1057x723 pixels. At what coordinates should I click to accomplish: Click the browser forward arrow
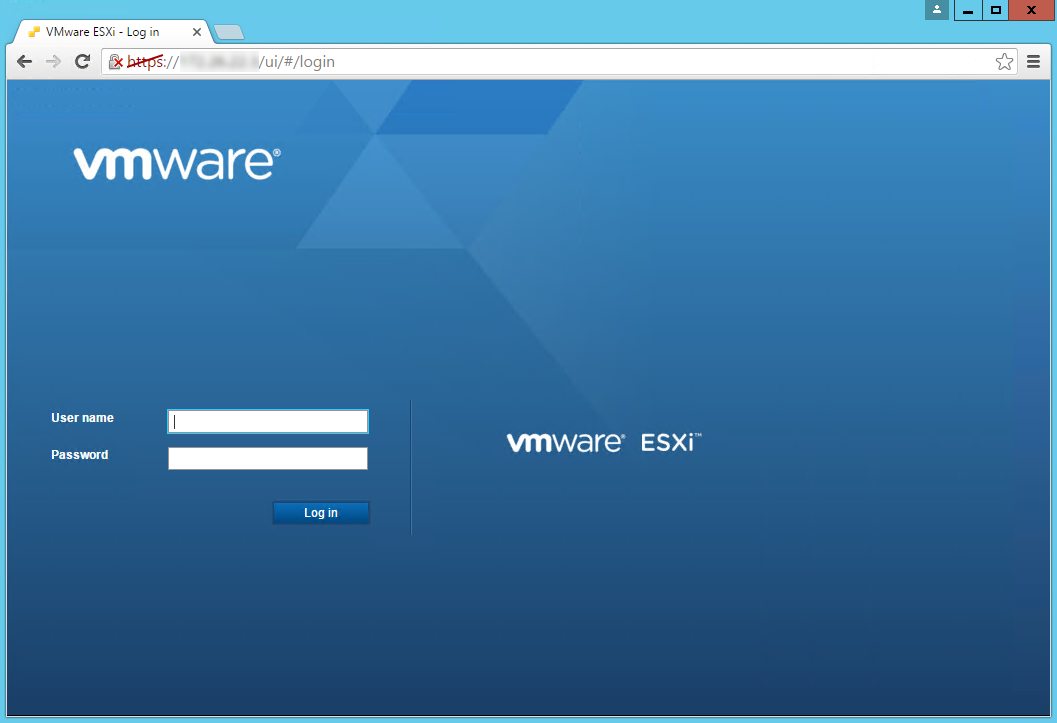click(x=54, y=62)
